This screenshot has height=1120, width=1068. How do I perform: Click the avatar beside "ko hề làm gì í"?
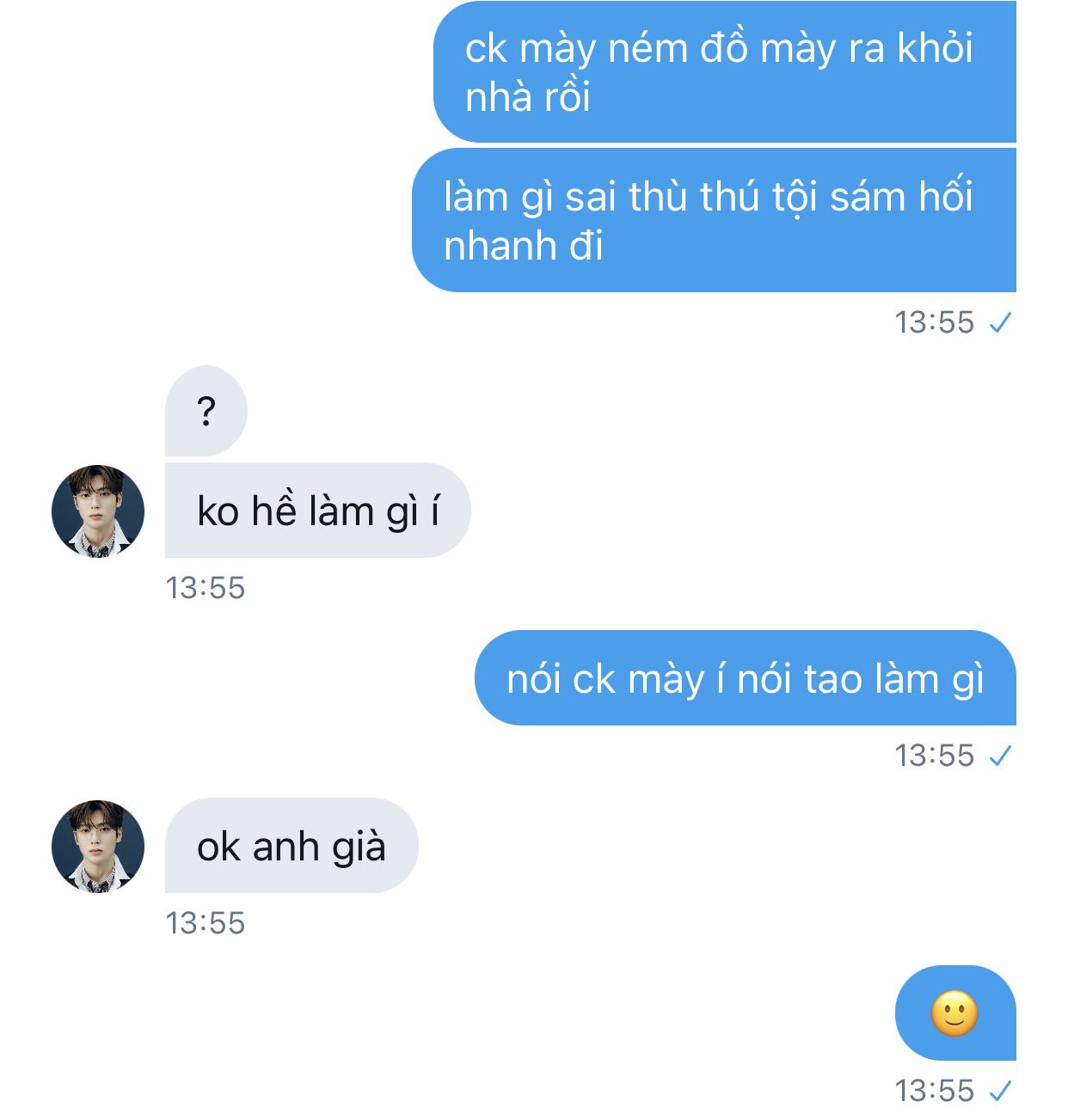click(98, 511)
